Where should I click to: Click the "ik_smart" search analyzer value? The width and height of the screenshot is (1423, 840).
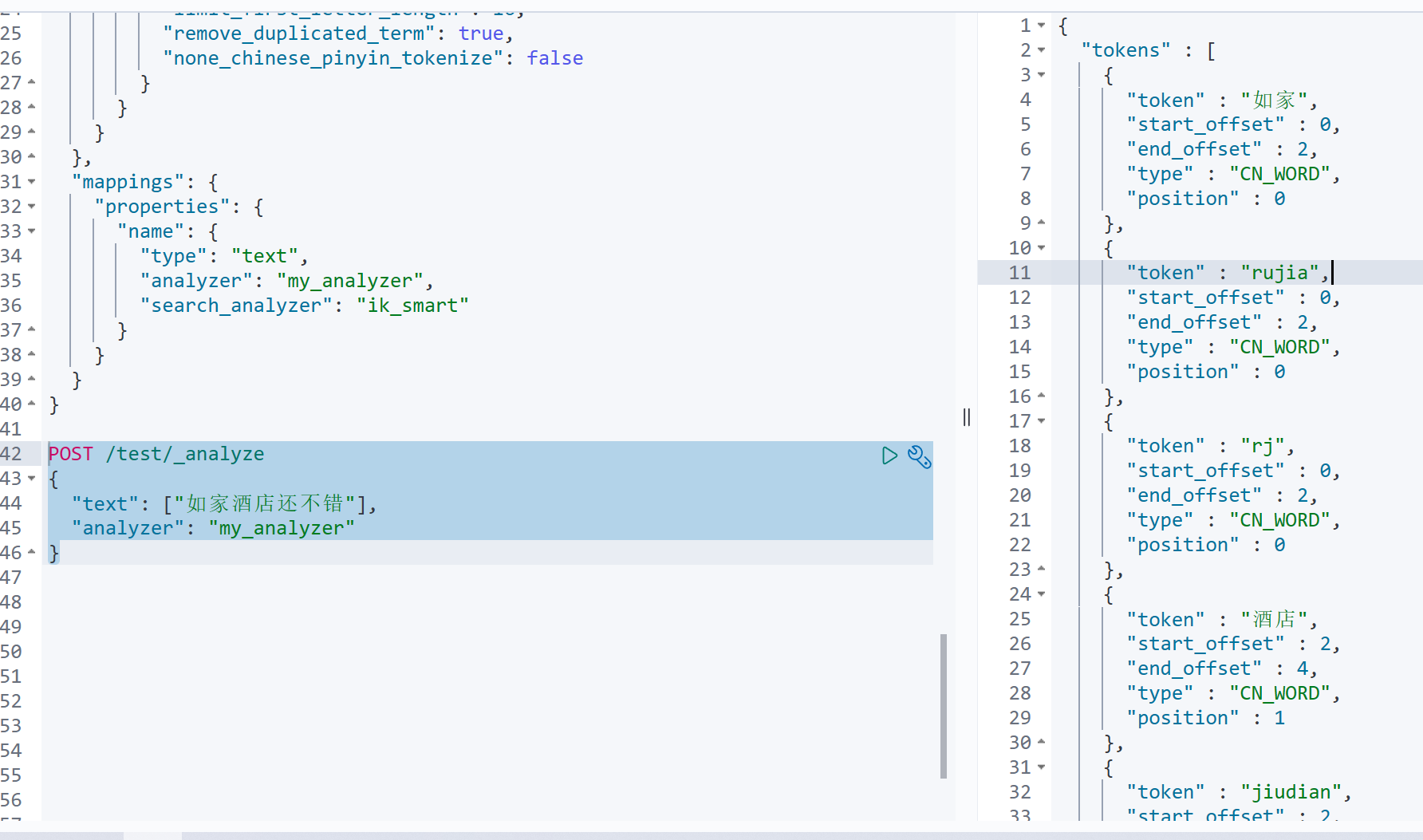tap(412, 306)
